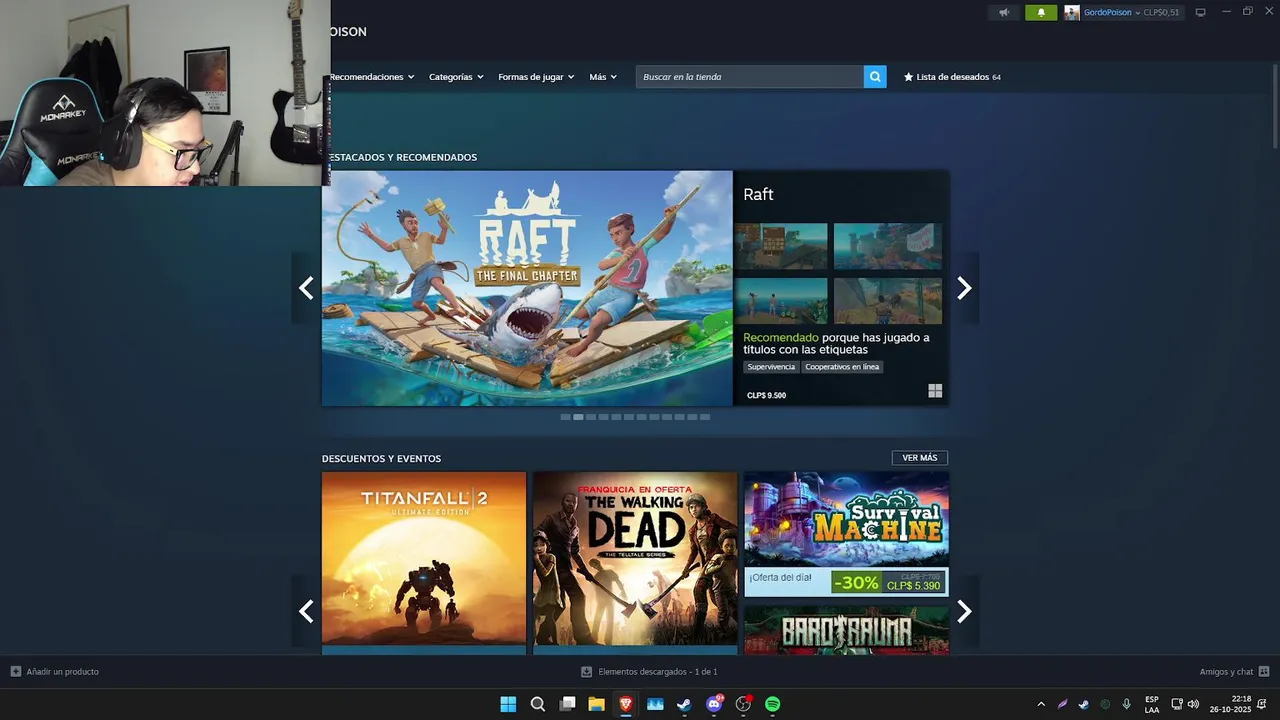The image size is (1280, 720).
Task: Click the wallet balance CLP$0,51
Action: (1162, 13)
